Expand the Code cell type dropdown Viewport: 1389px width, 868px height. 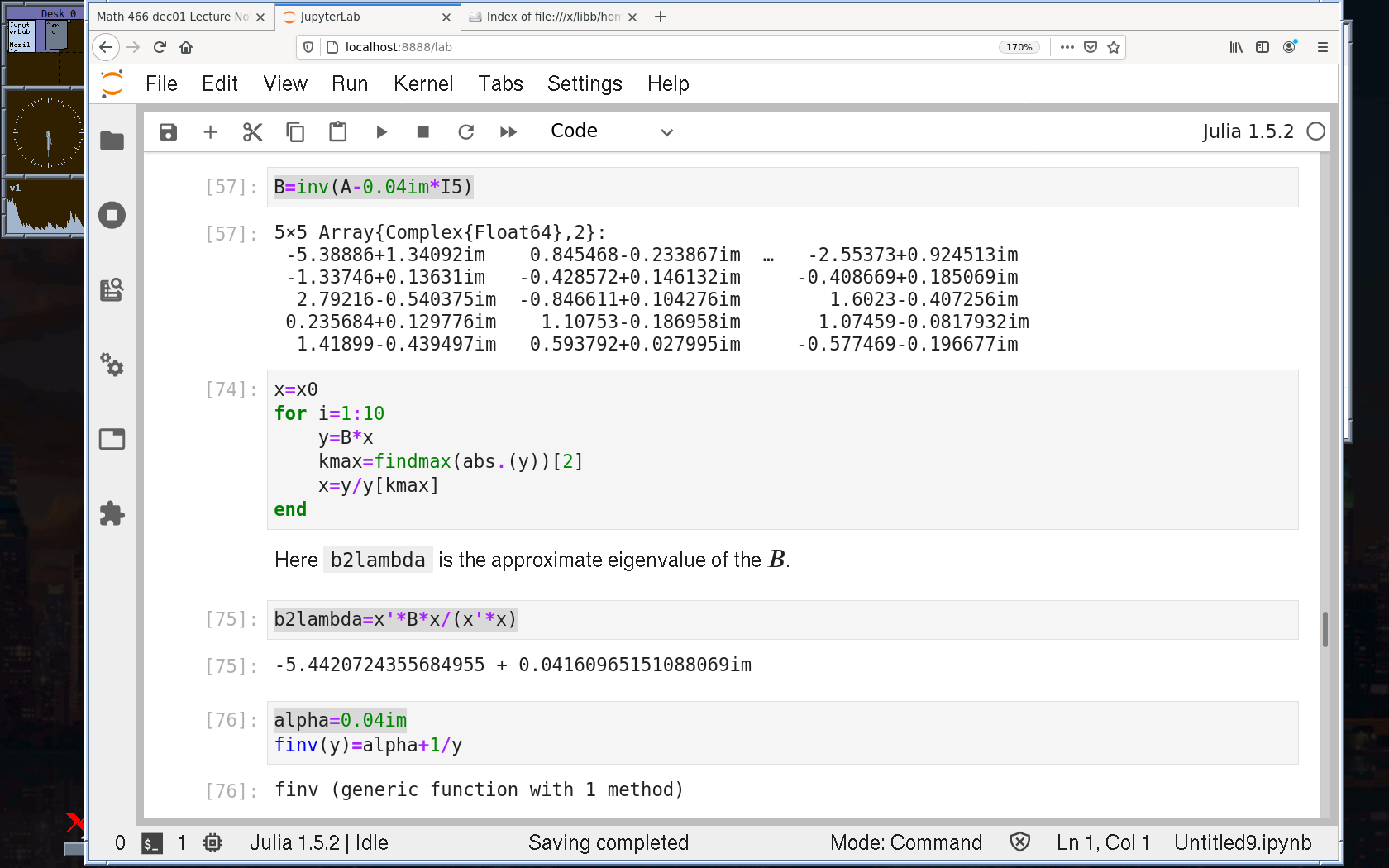tap(612, 132)
